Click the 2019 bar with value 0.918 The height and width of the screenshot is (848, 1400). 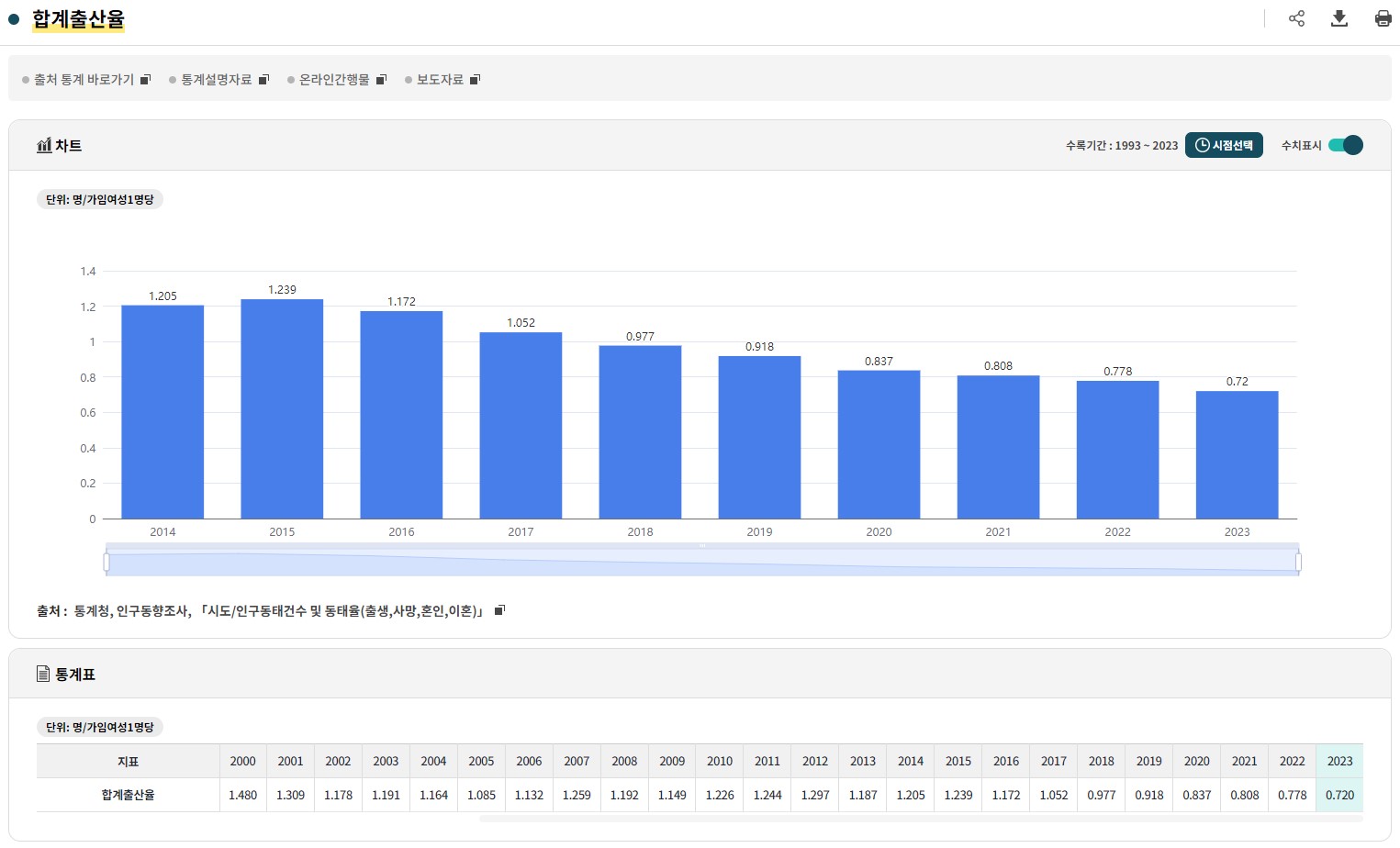pyautogui.click(x=759, y=438)
